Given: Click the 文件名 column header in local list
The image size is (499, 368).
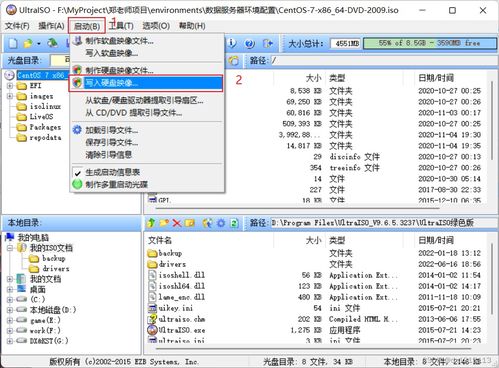Looking at the screenshot, I should pos(160,240).
